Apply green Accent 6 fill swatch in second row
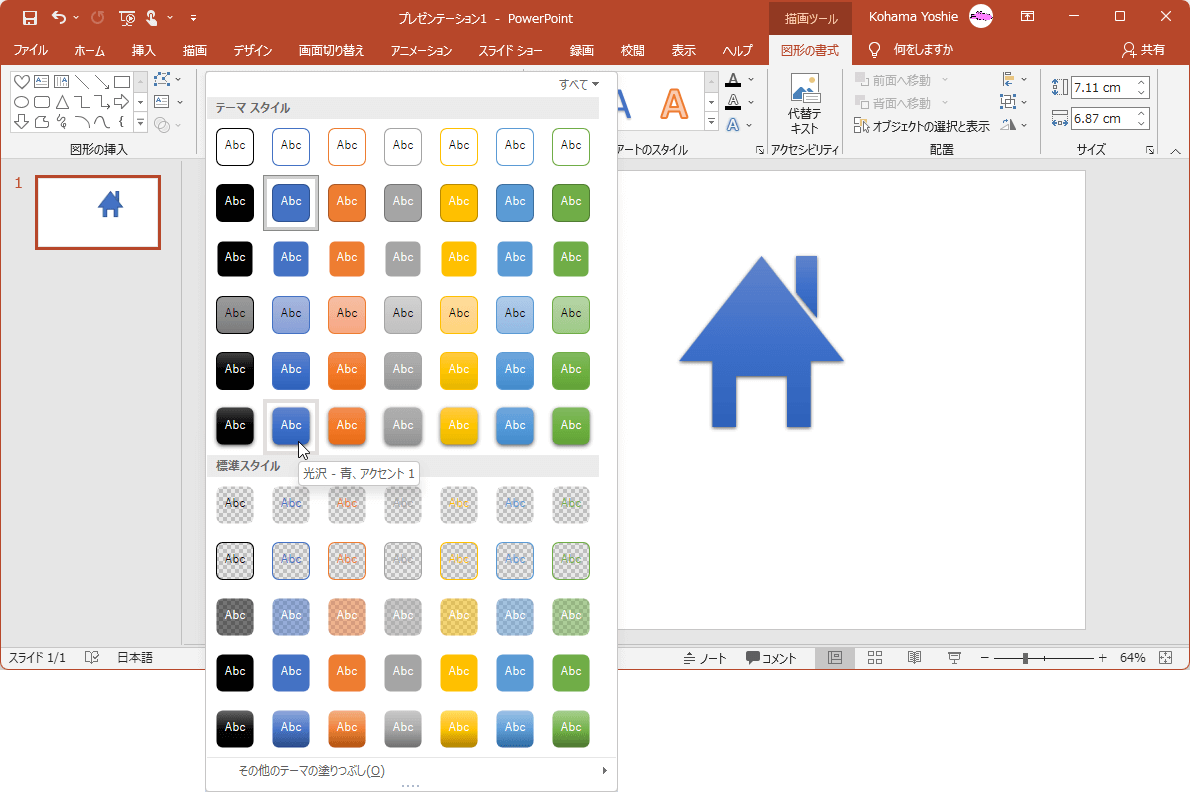This screenshot has width=1190, height=792. click(571, 202)
